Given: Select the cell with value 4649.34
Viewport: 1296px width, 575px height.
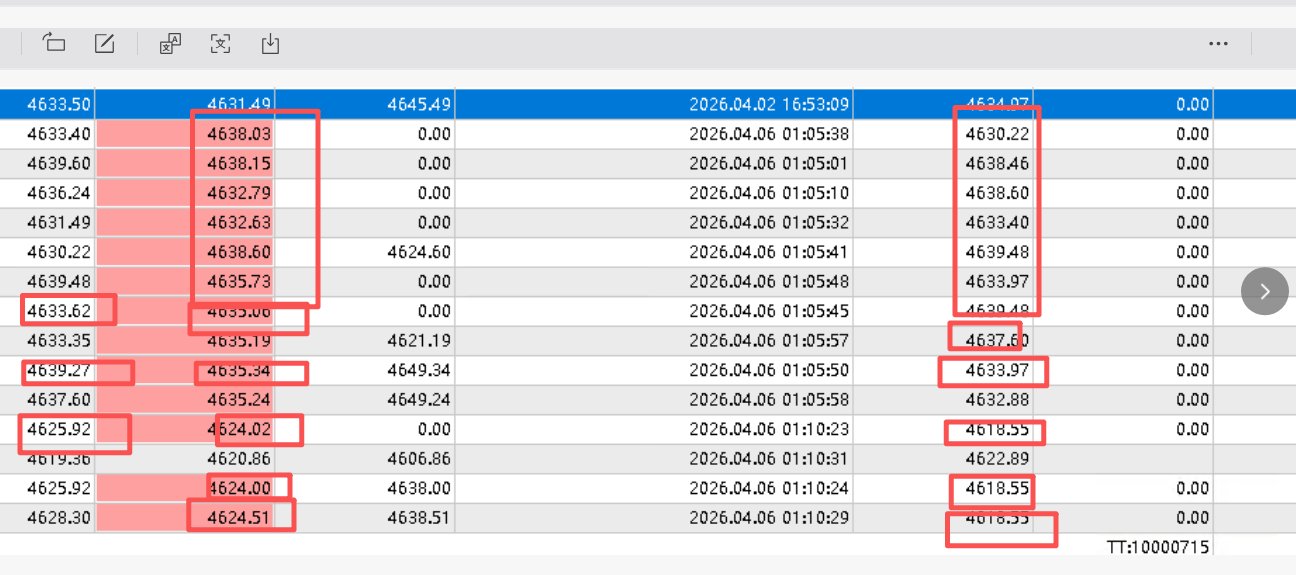Looking at the screenshot, I should tap(419, 371).
